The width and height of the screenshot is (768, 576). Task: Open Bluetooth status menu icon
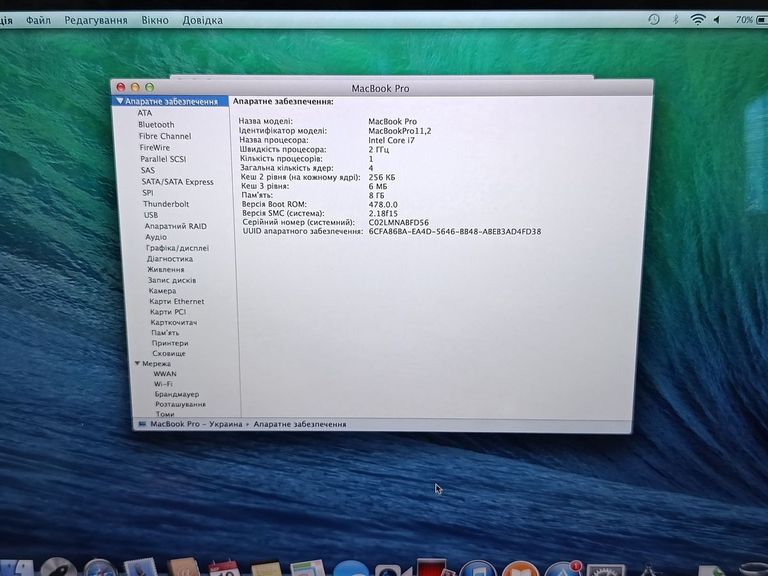(x=675, y=20)
